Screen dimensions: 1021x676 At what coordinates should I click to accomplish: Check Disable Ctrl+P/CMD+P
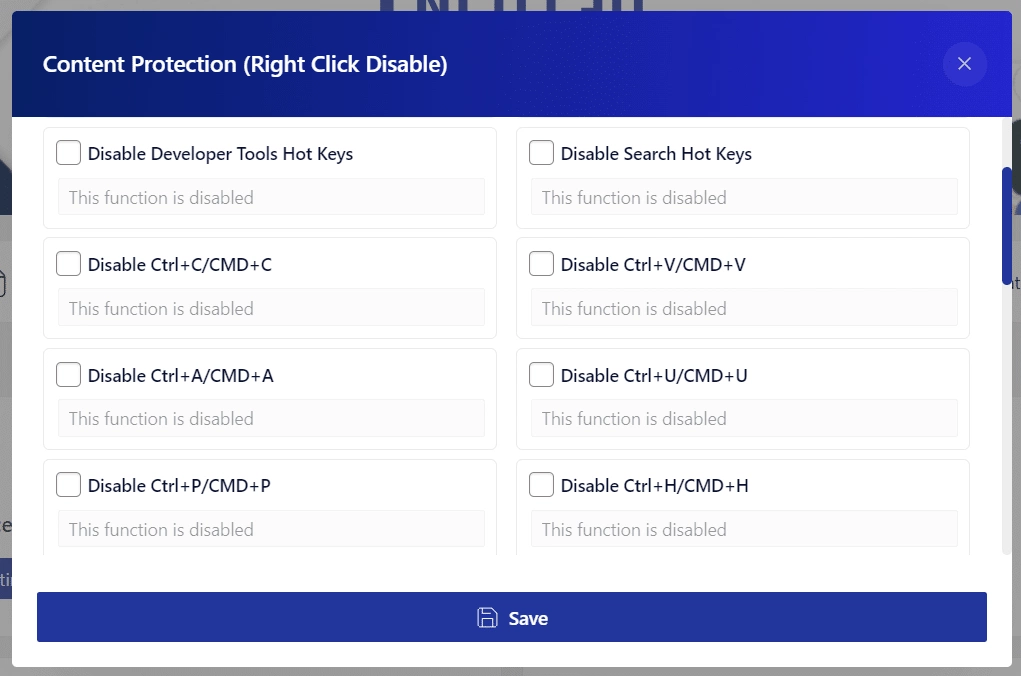tap(68, 484)
